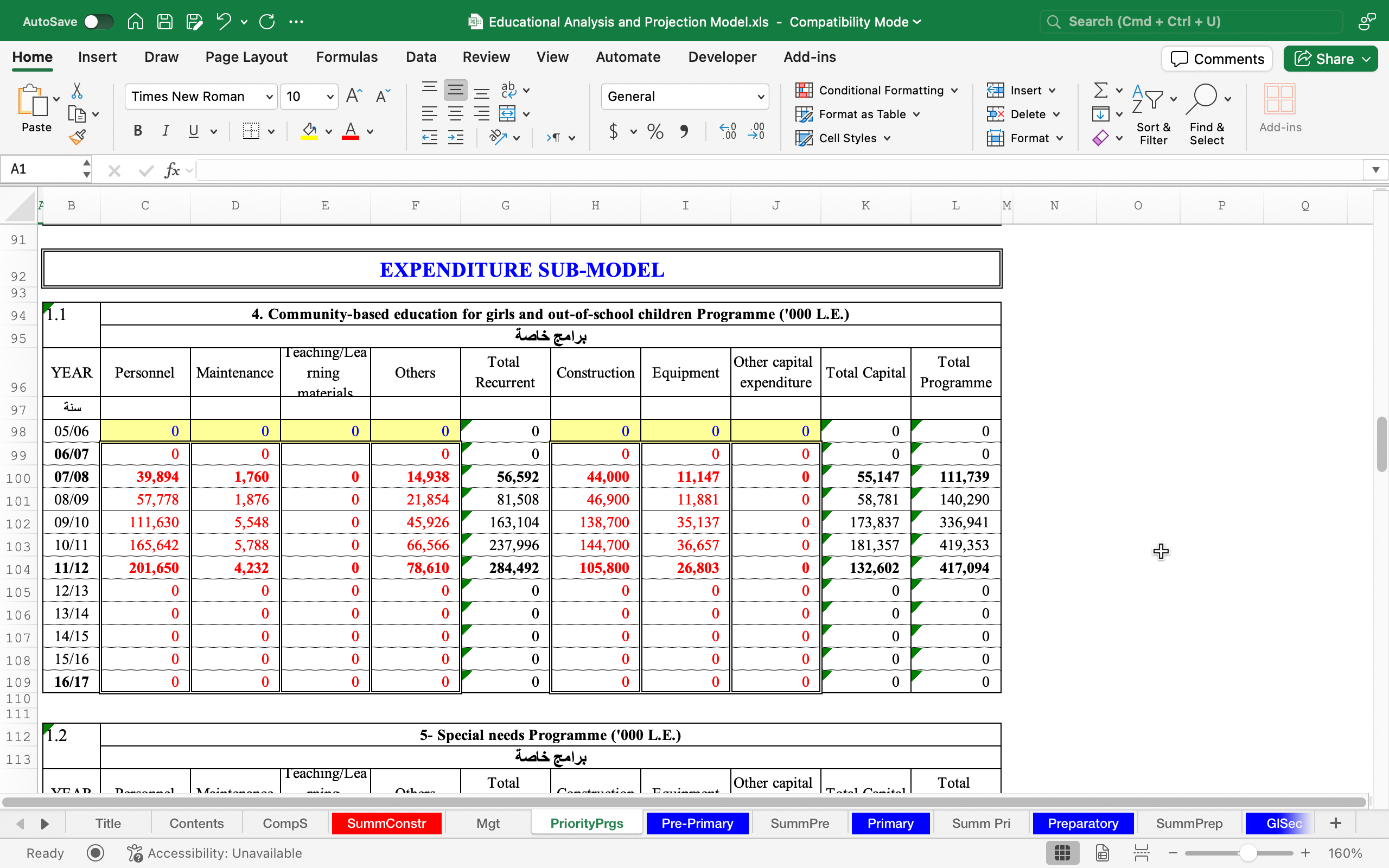This screenshot has height=868, width=1389.
Task: Toggle Italic formatting
Action: [x=165, y=131]
